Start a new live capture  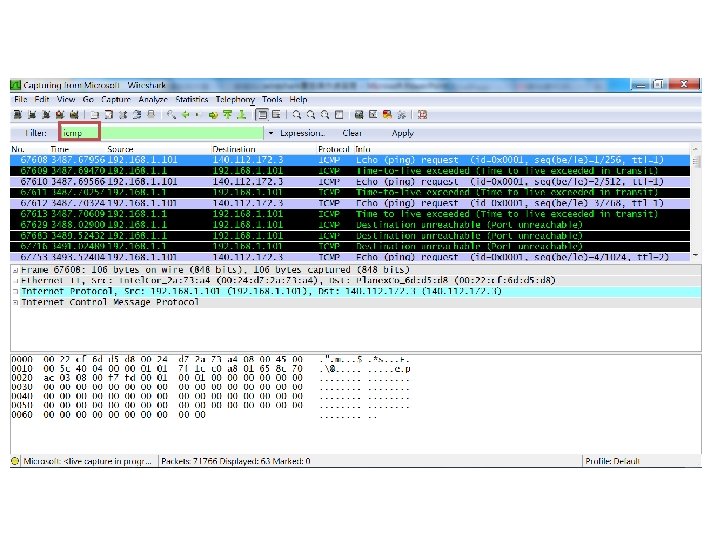click(46, 115)
